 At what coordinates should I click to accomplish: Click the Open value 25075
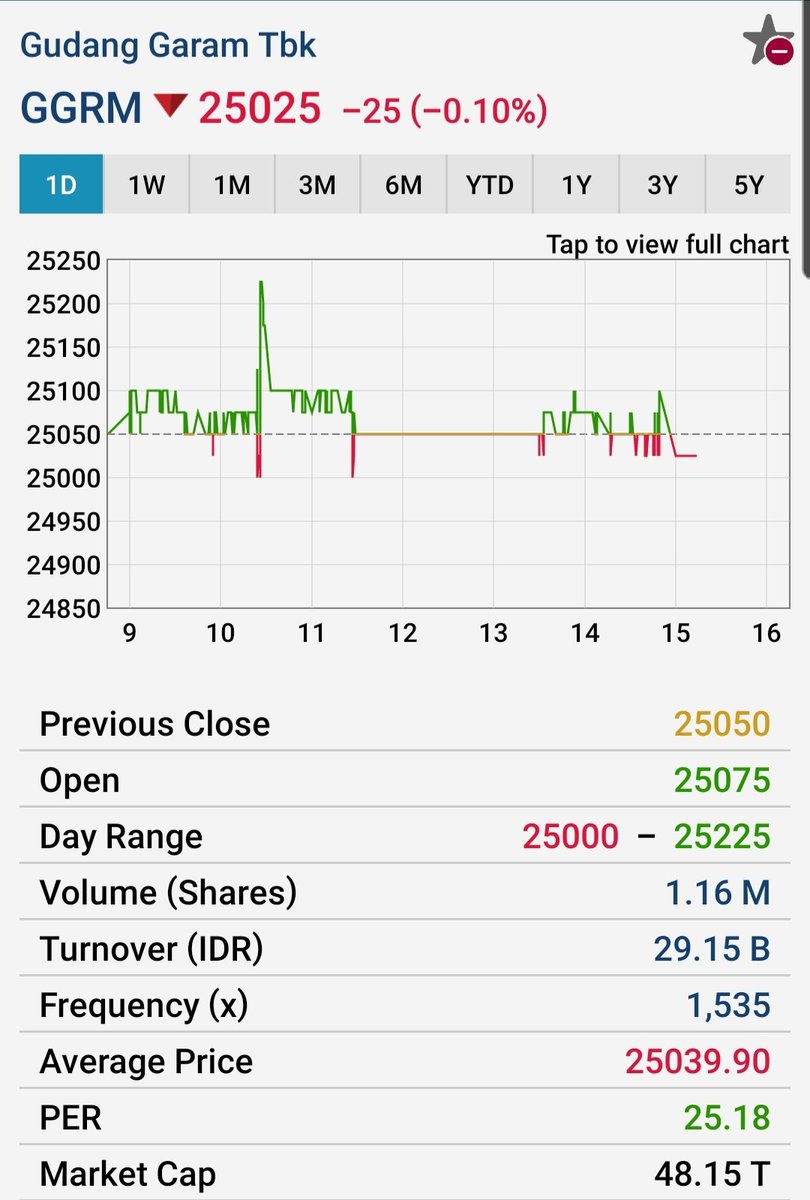tap(722, 780)
